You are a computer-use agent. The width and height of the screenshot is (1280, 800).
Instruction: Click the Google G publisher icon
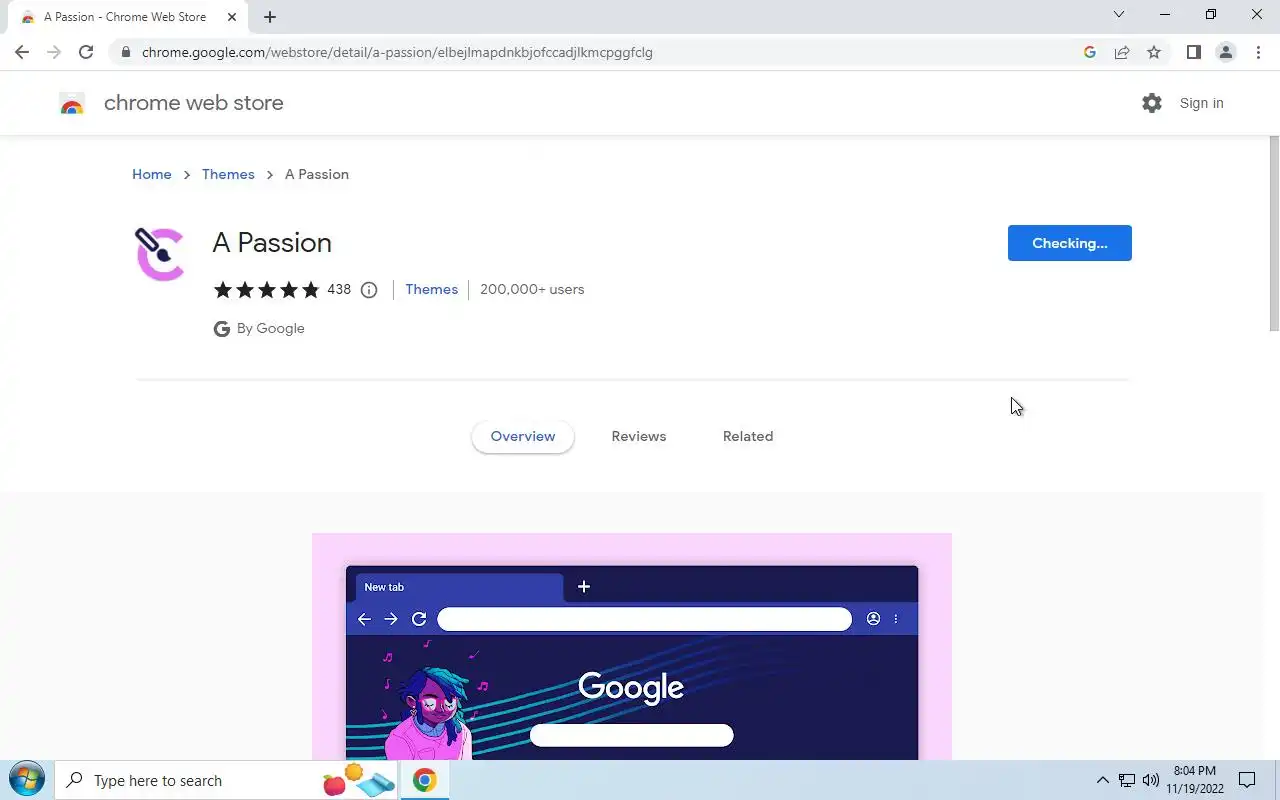pos(222,329)
